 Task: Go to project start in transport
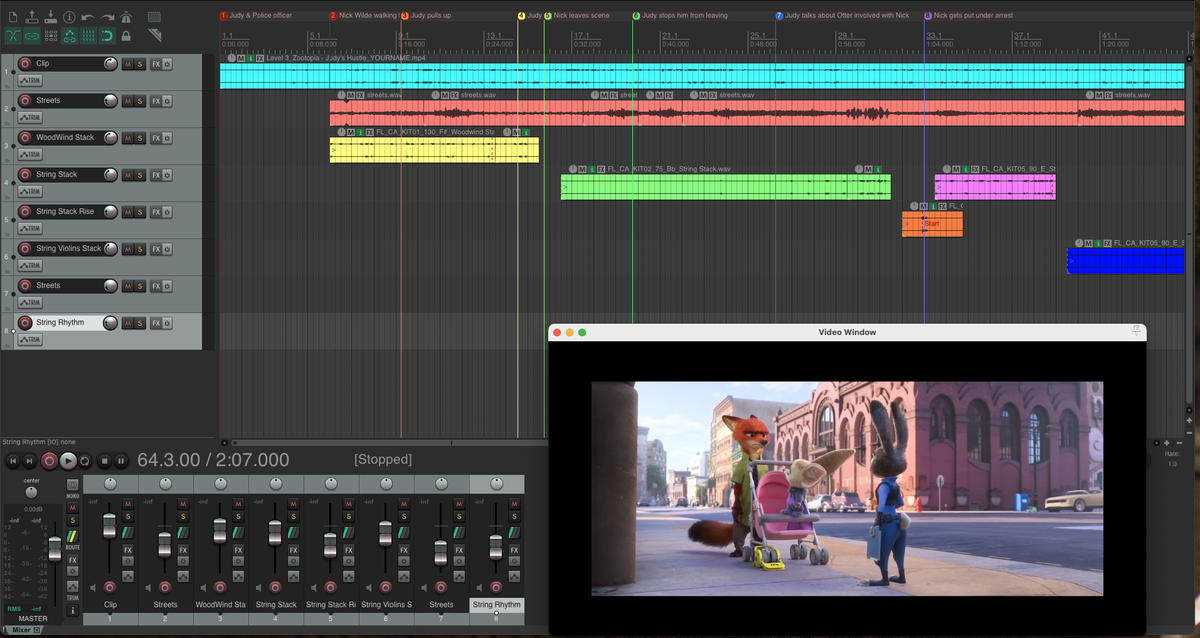click(x=13, y=461)
